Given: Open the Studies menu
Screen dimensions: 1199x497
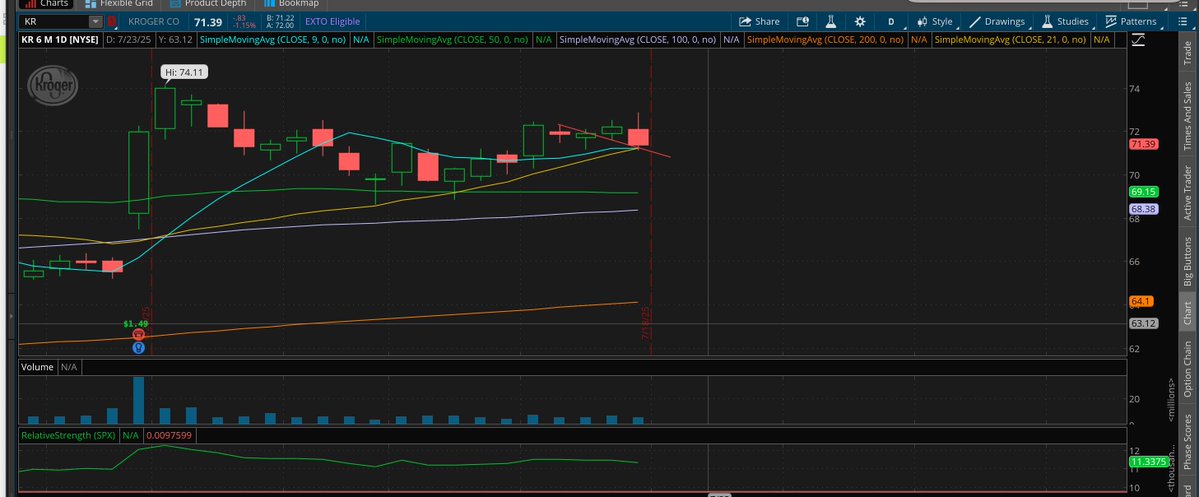Looking at the screenshot, I should point(1065,21).
